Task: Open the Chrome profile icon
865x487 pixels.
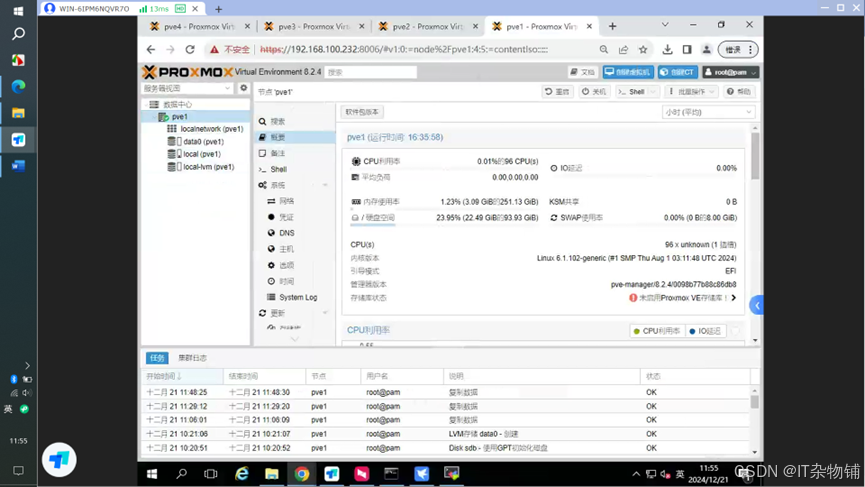Action: 706,50
